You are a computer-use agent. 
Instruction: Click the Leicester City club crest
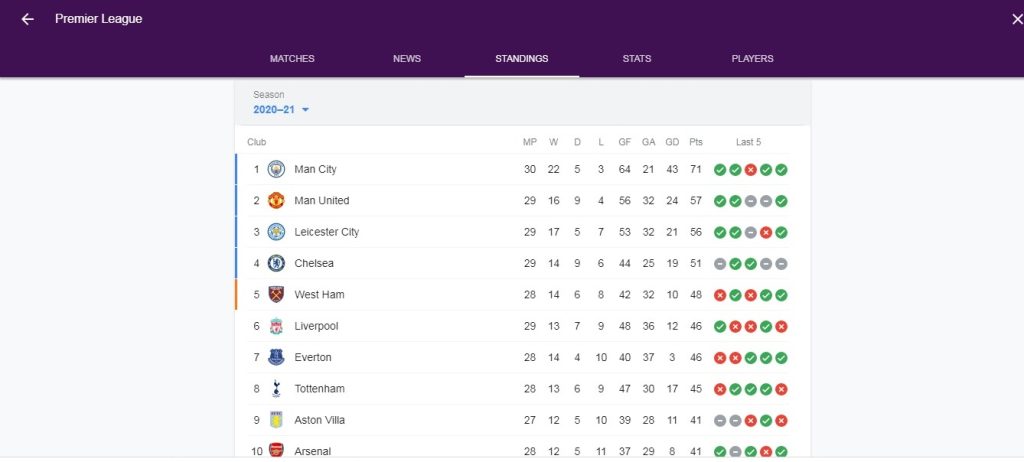pos(276,232)
